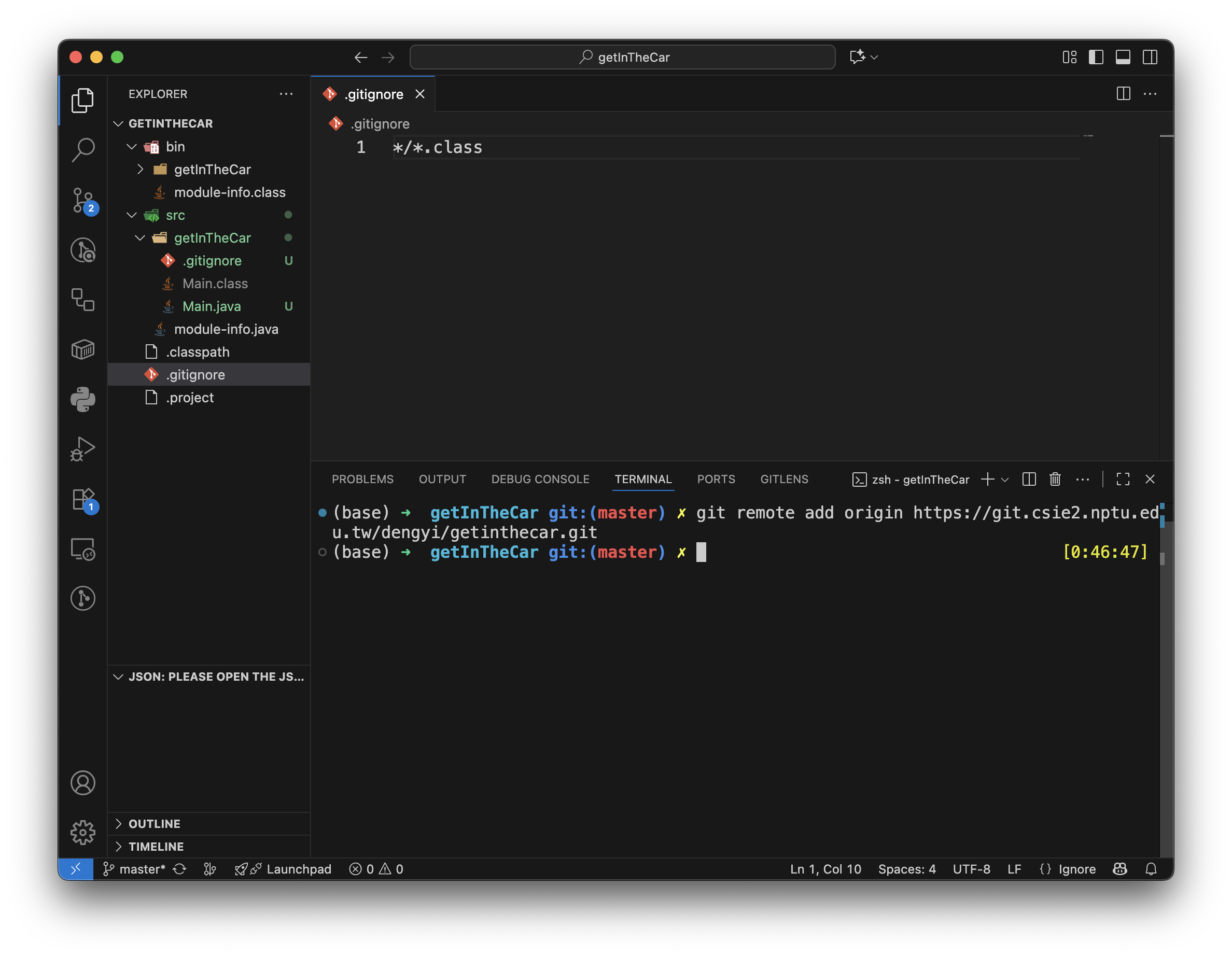
Task: Open the Manage gear settings icon
Action: point(83,833)
